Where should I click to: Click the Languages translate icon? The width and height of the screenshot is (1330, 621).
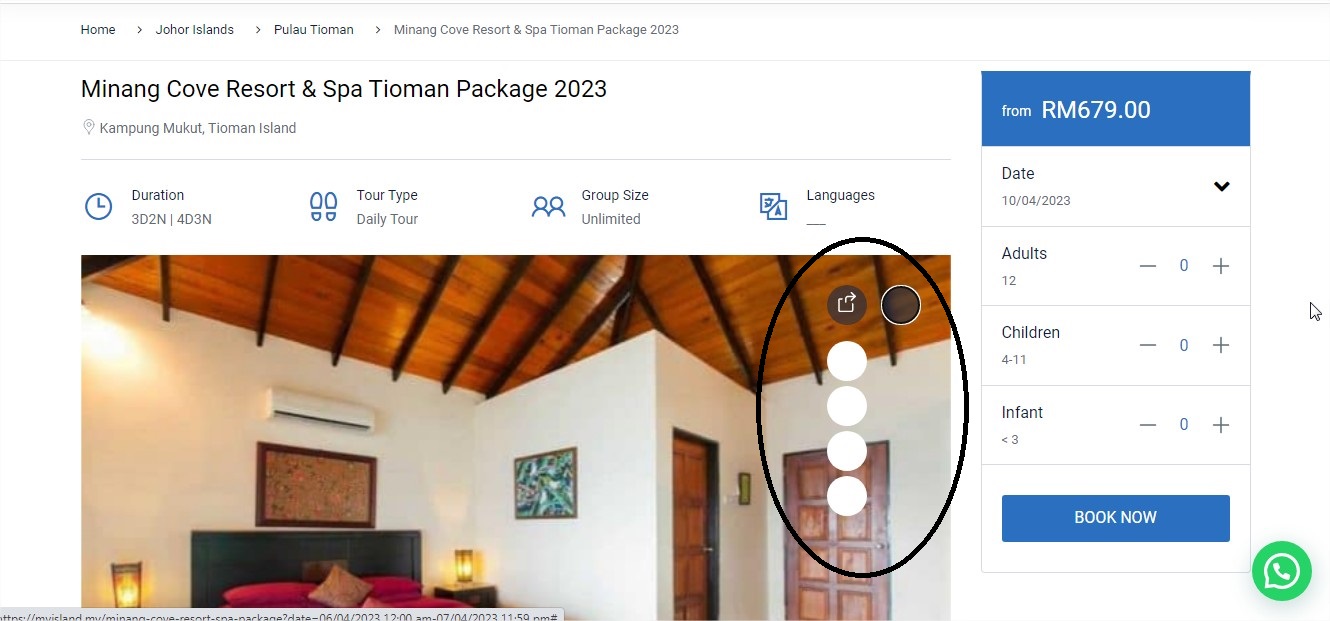(x=773, y=207)
